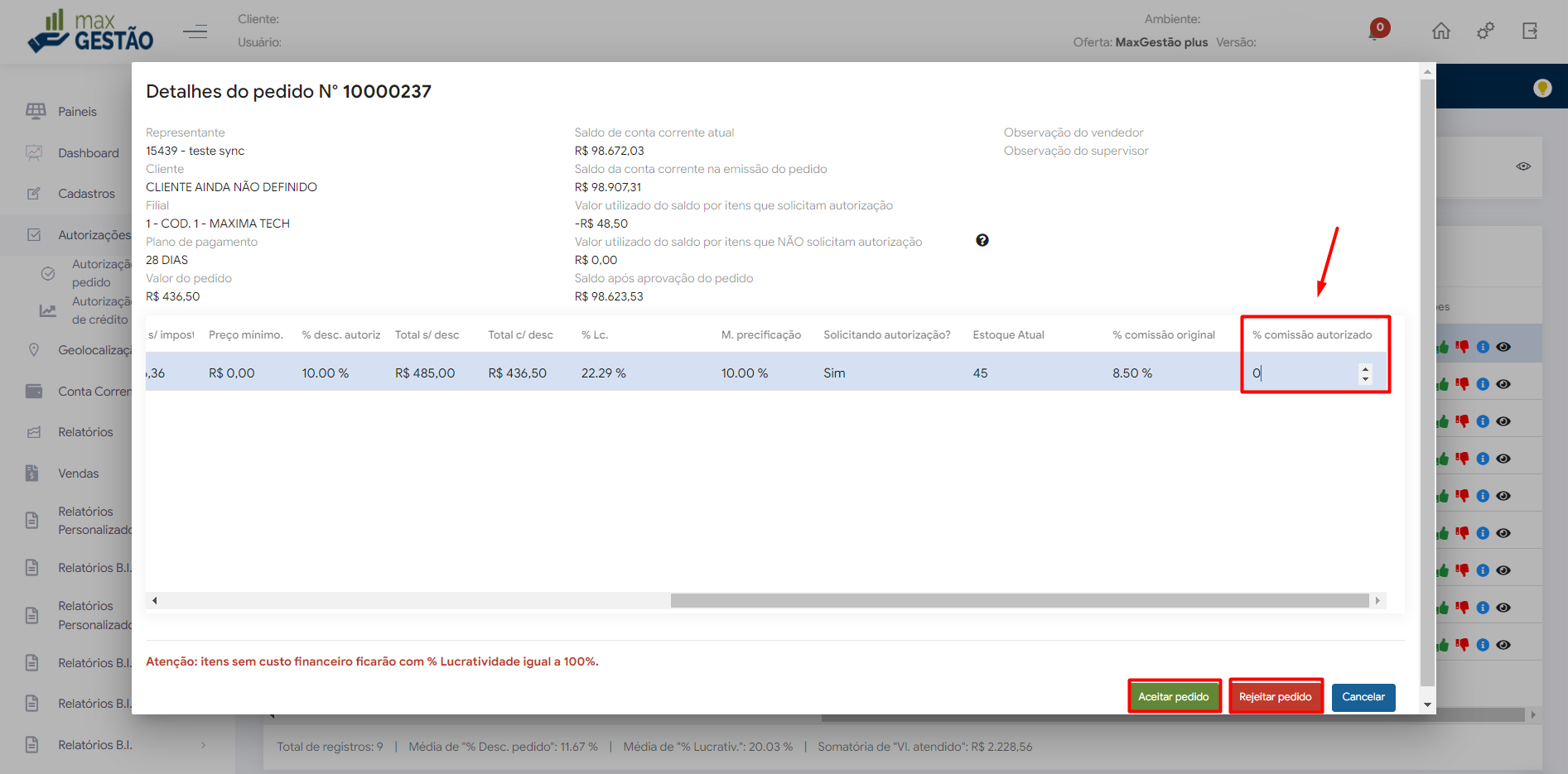This screenshot has height=774, width=1568.
Task: Click the table's scroll-left arrow
Action: (154, 600)
